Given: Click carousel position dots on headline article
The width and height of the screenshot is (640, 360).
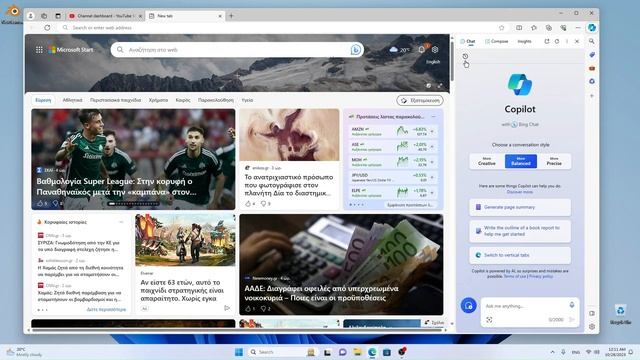Looking at the screenshot, I should tap(133, 203).
